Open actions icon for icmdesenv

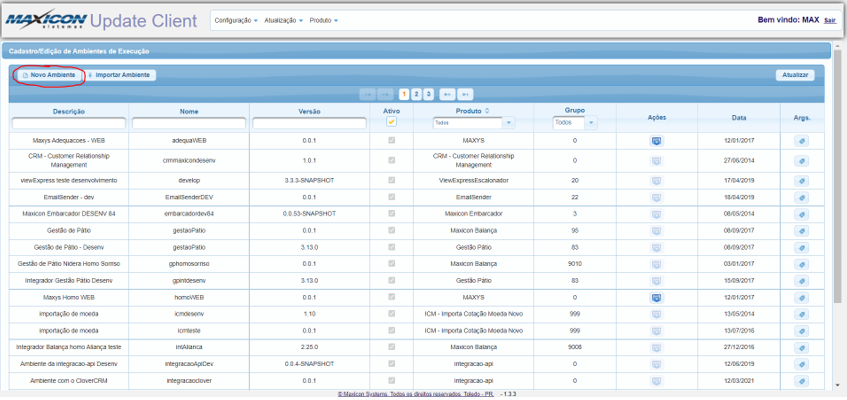tap(656, 314)
